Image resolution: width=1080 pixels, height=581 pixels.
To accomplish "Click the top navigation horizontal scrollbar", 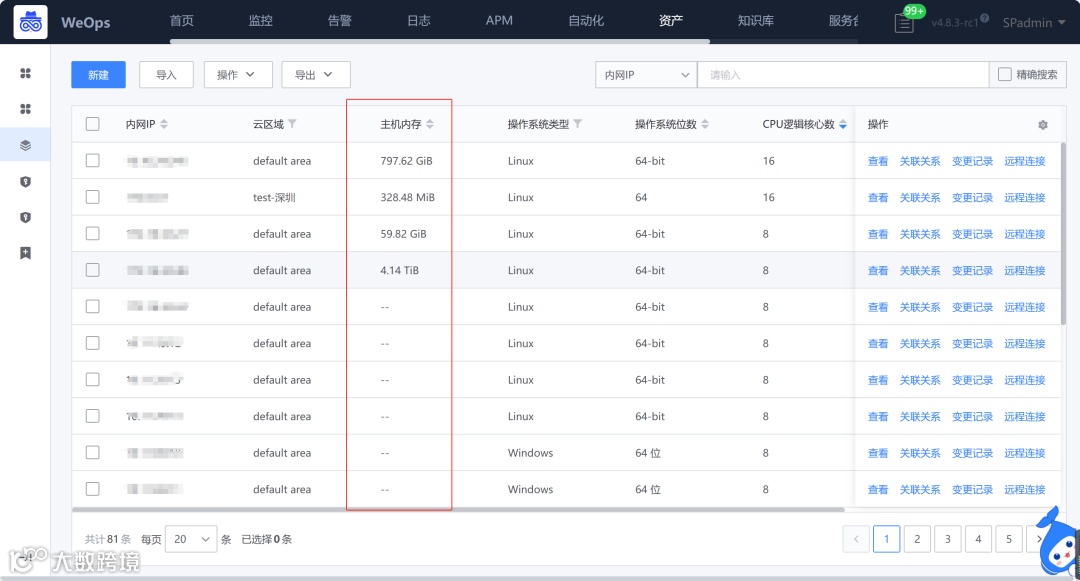I will tap(439, 42).
